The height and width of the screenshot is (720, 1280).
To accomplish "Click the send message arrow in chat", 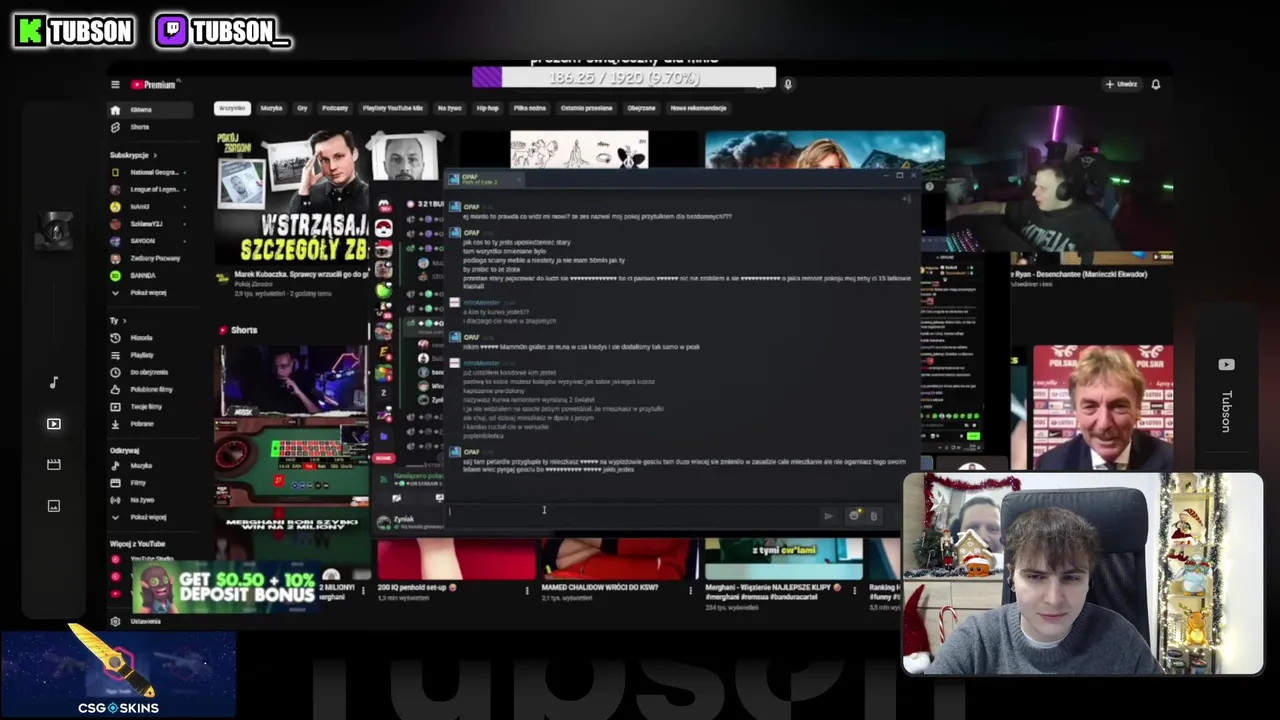I will click(828, 516).
